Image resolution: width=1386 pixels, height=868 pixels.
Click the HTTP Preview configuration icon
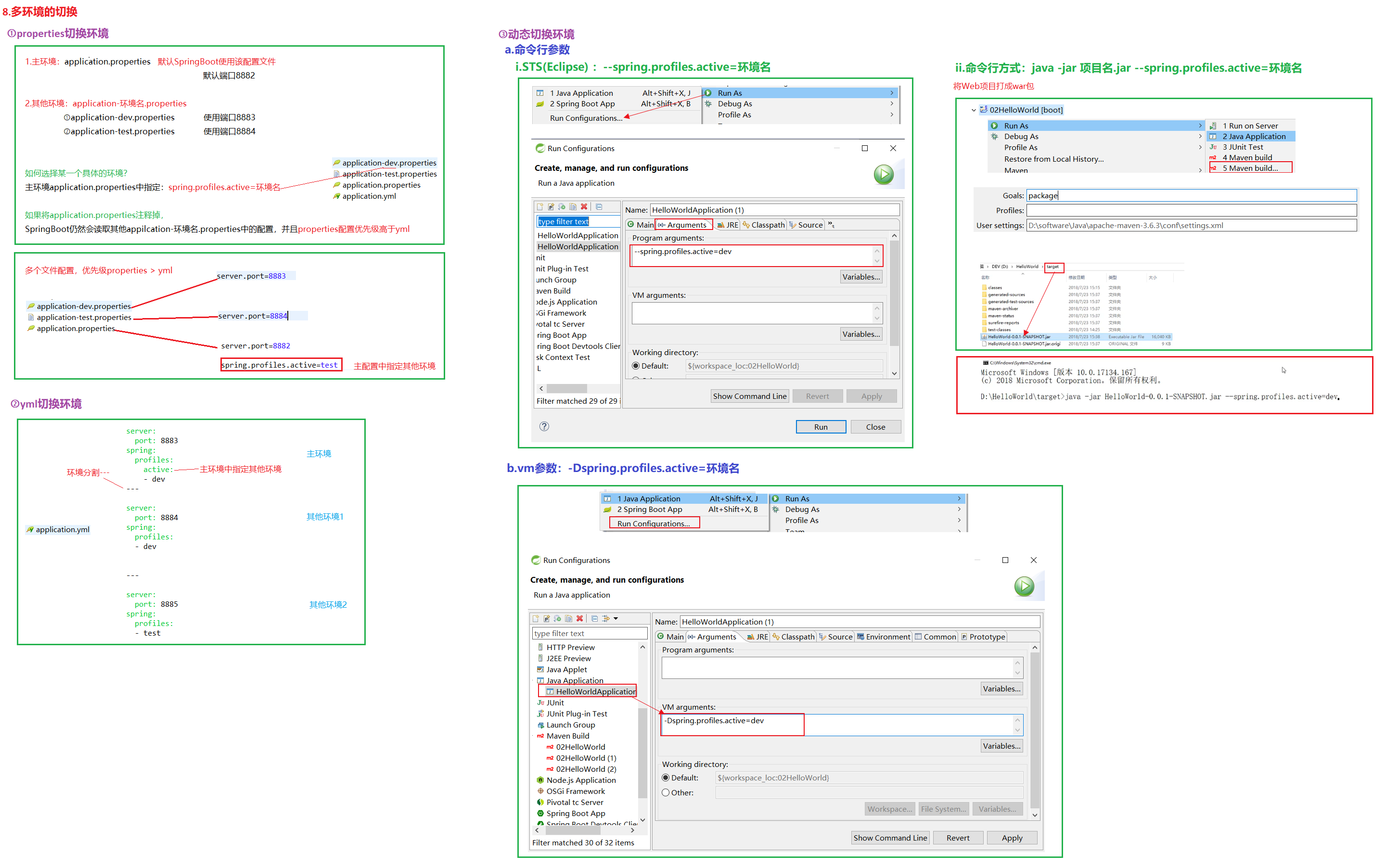pos(540,647)
